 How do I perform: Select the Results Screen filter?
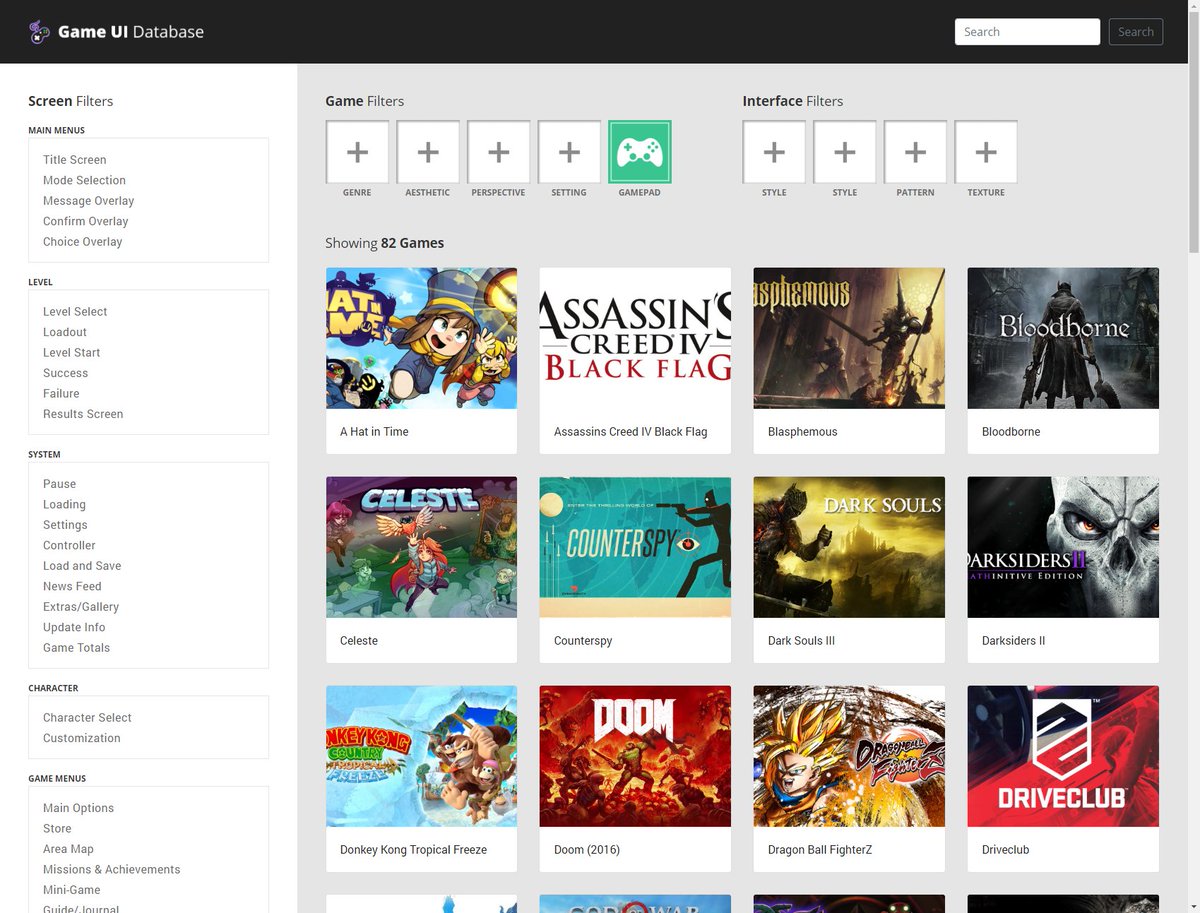[x=83, y=414]
